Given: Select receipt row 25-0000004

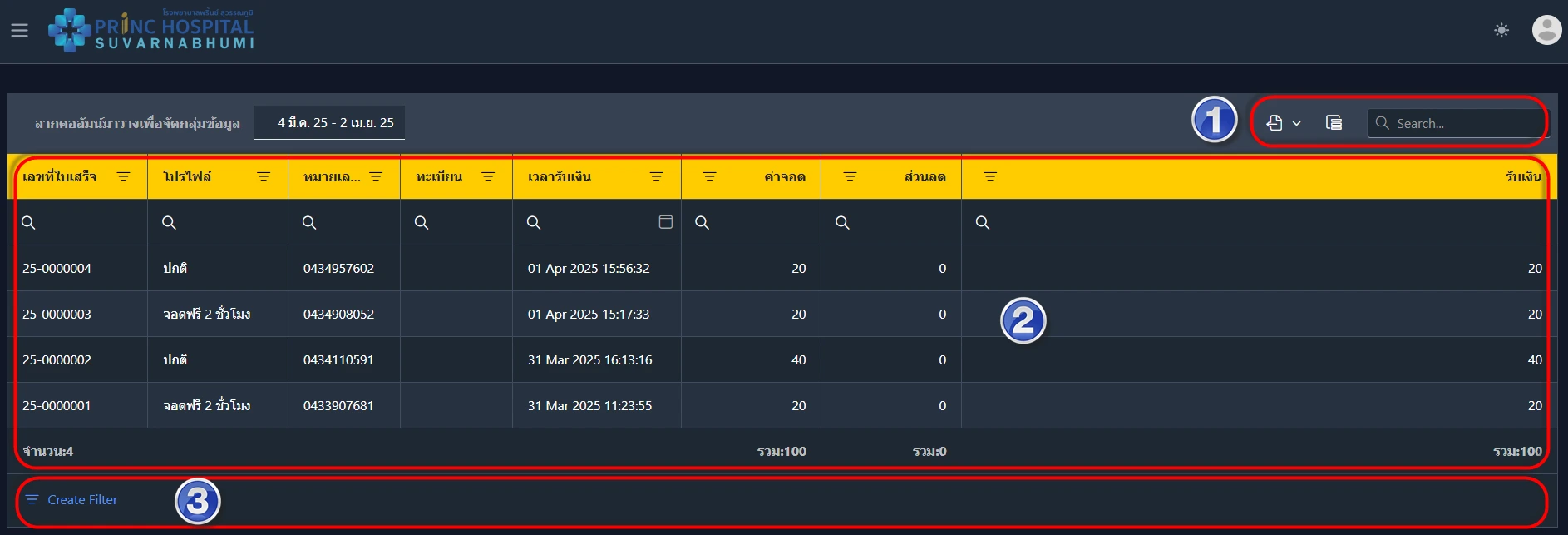Looking at the screenshot, I should click(x=57, y=269).
